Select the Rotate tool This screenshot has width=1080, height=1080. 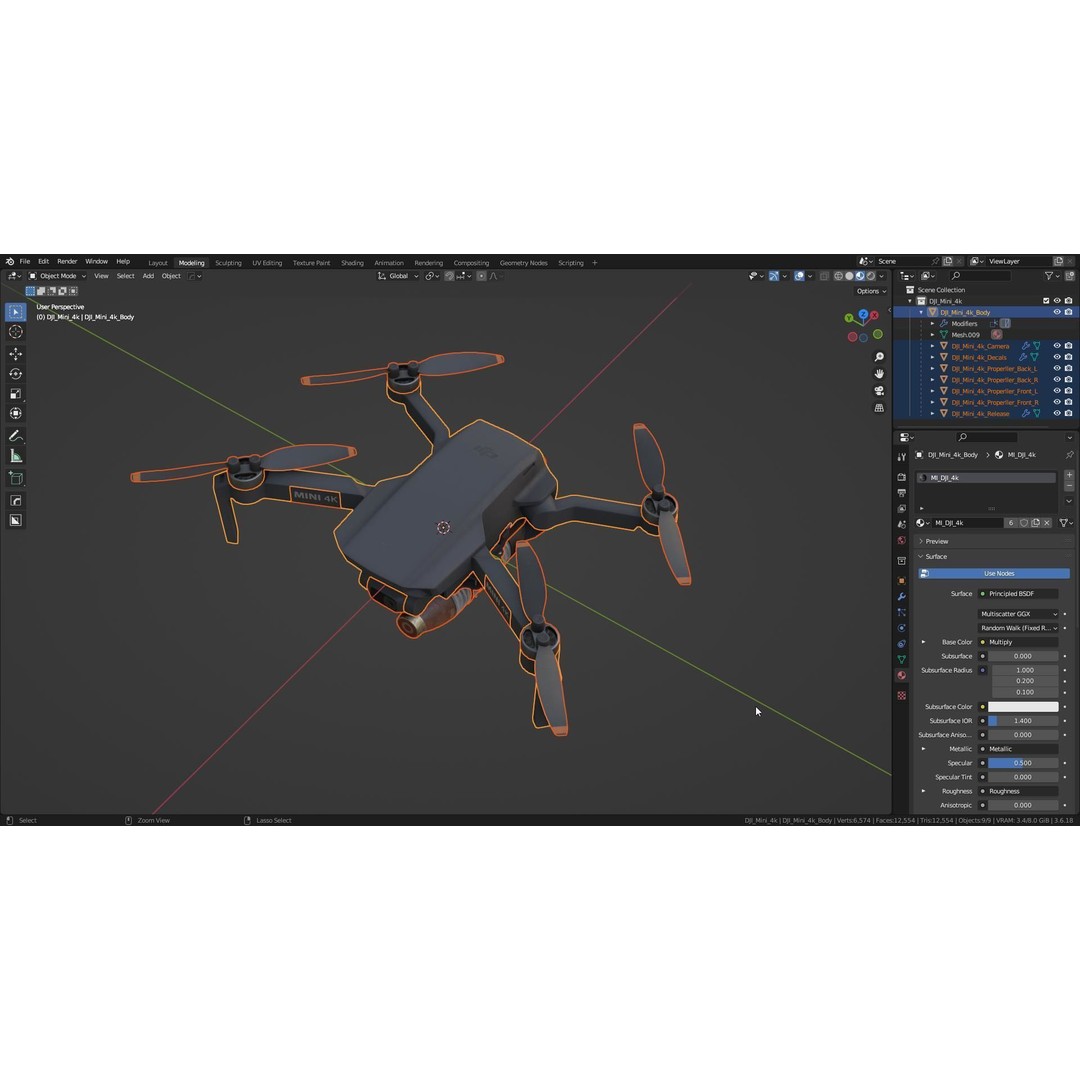pos(16,374)
